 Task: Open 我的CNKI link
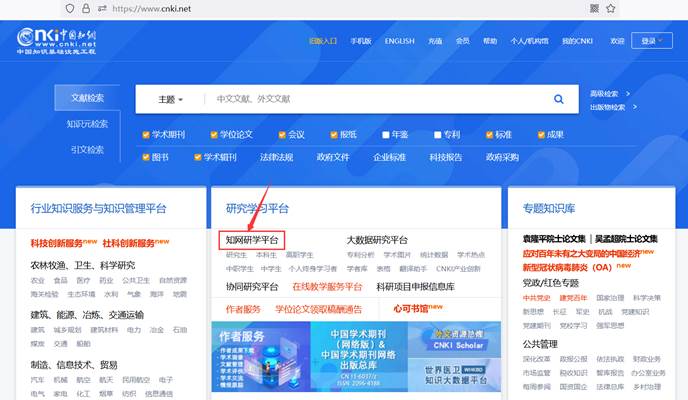577,41
